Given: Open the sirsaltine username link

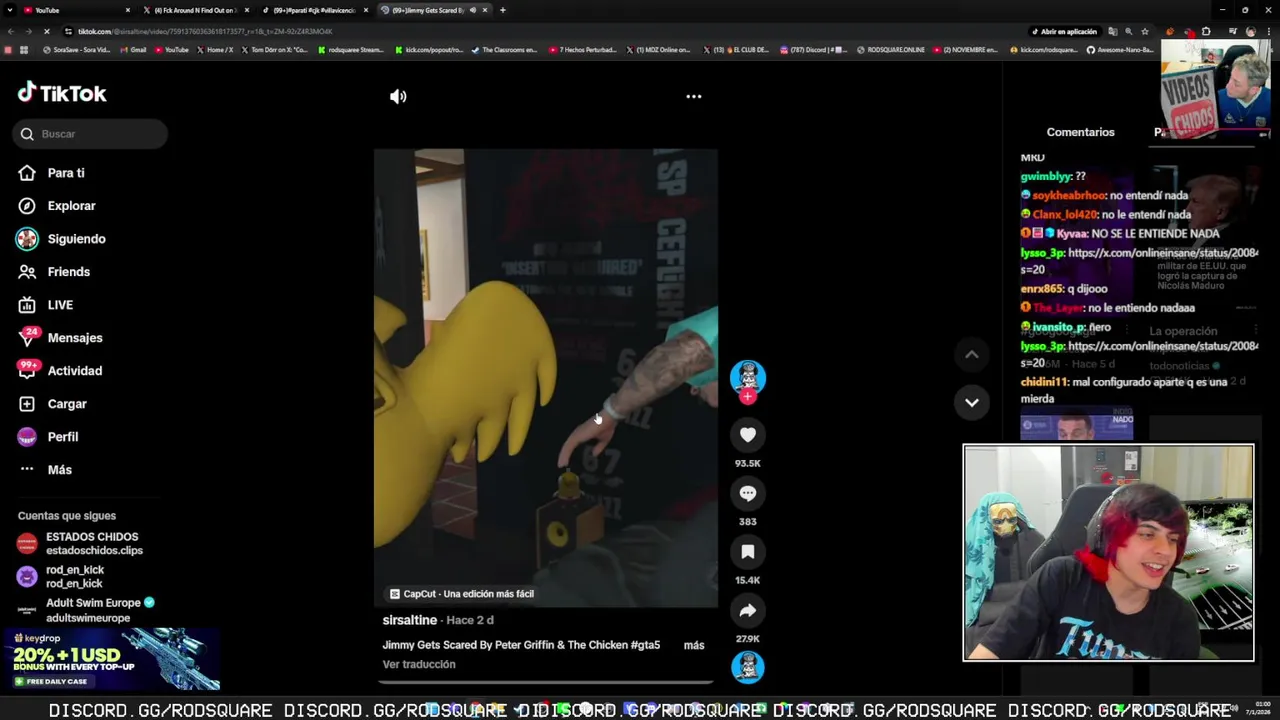Looking at the screenshot, I should (x=410, y=620).
